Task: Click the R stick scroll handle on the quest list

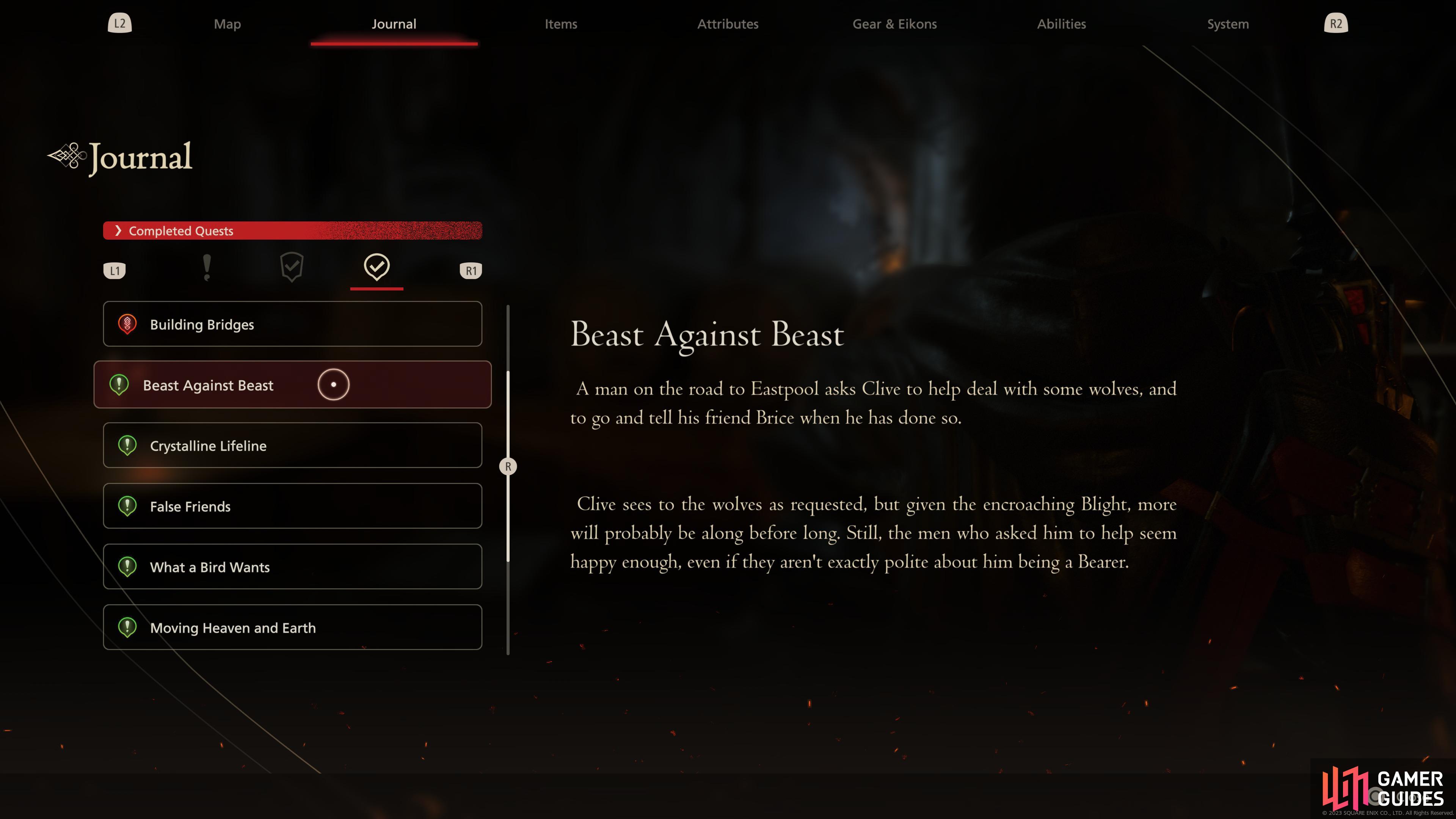Action: coord(508,467)
